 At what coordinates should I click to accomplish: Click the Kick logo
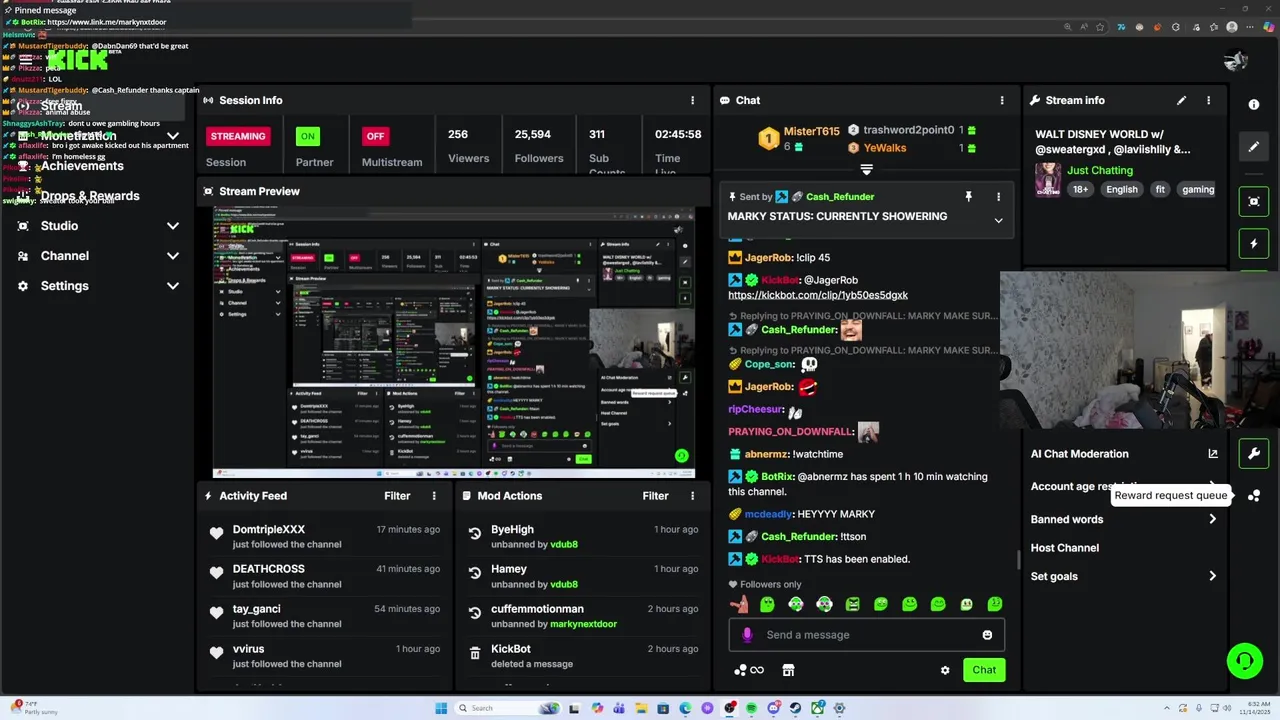[x=78, y=60]
